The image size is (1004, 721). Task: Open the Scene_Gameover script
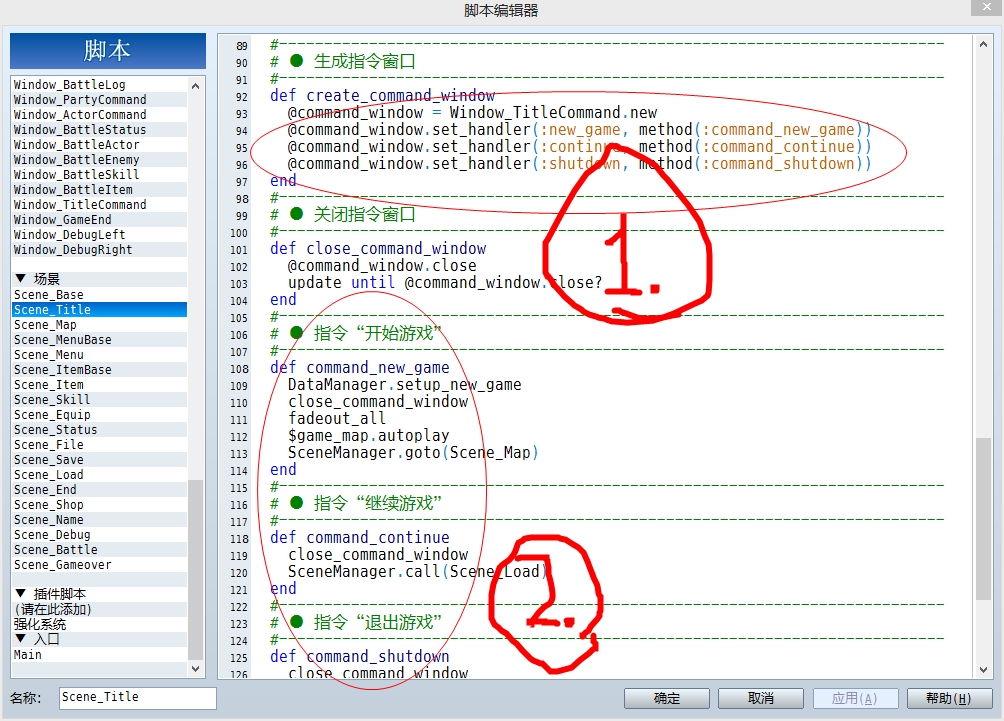click(x=100, y=565)
